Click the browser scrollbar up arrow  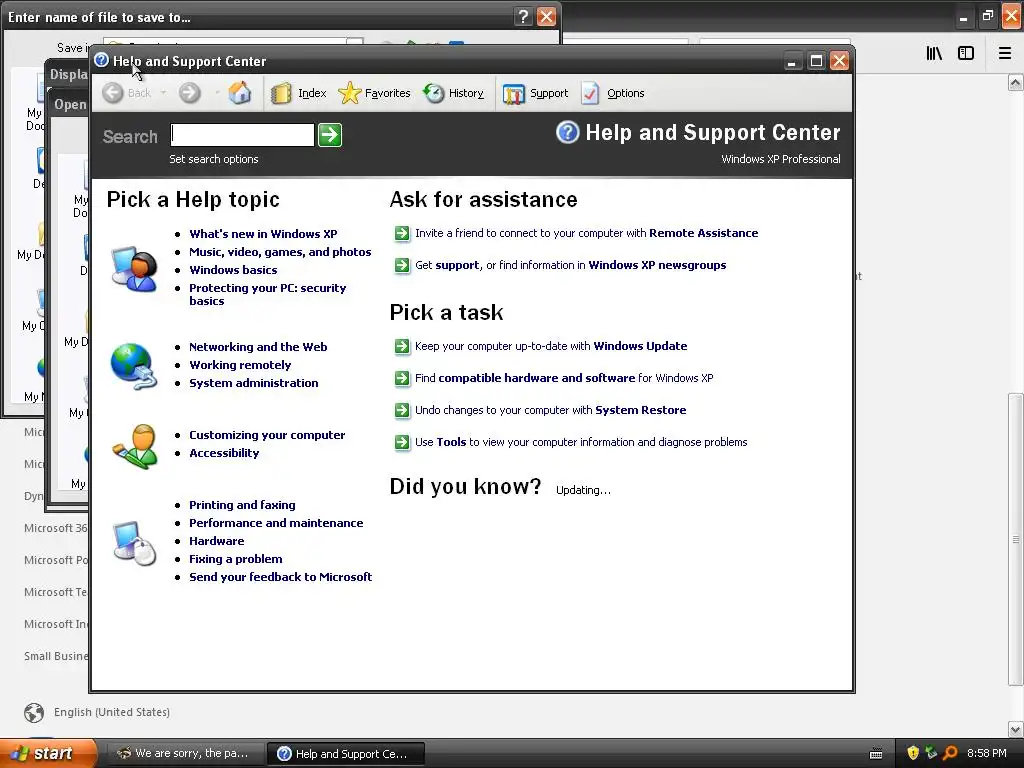pyautogui.click(x=1016, y=82)
